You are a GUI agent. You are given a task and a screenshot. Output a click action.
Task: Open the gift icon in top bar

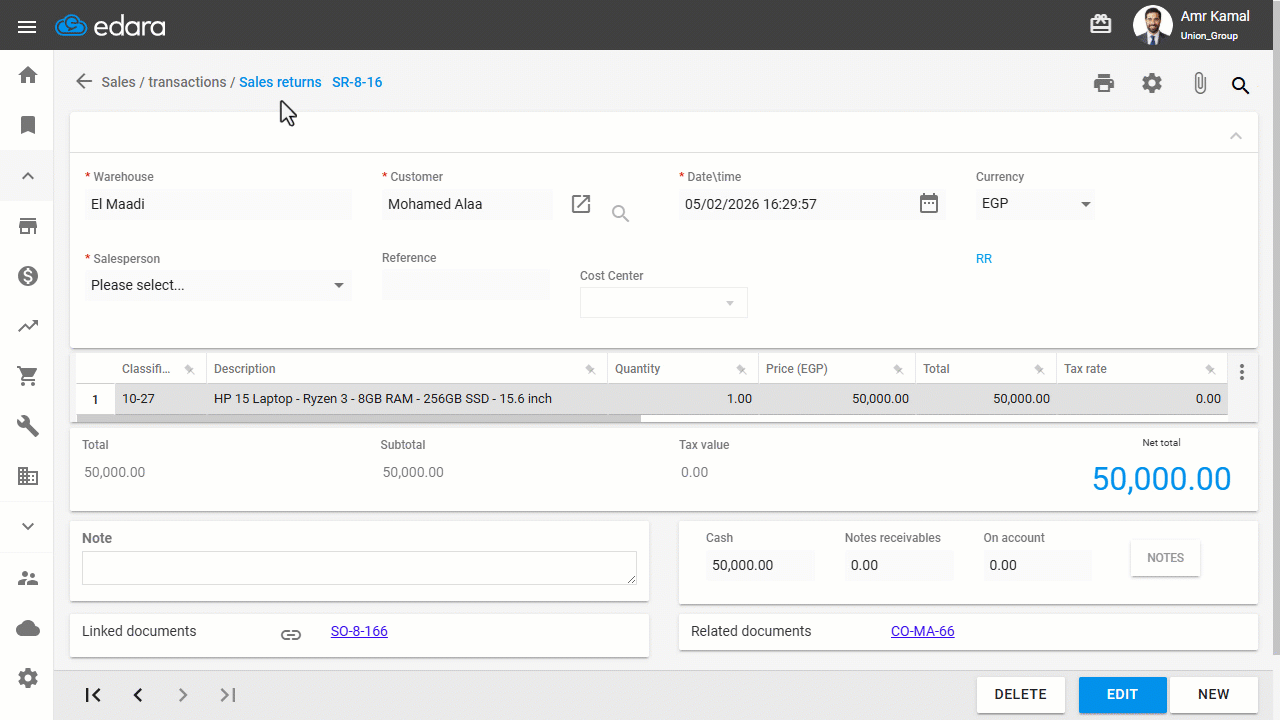(1101, 25)
